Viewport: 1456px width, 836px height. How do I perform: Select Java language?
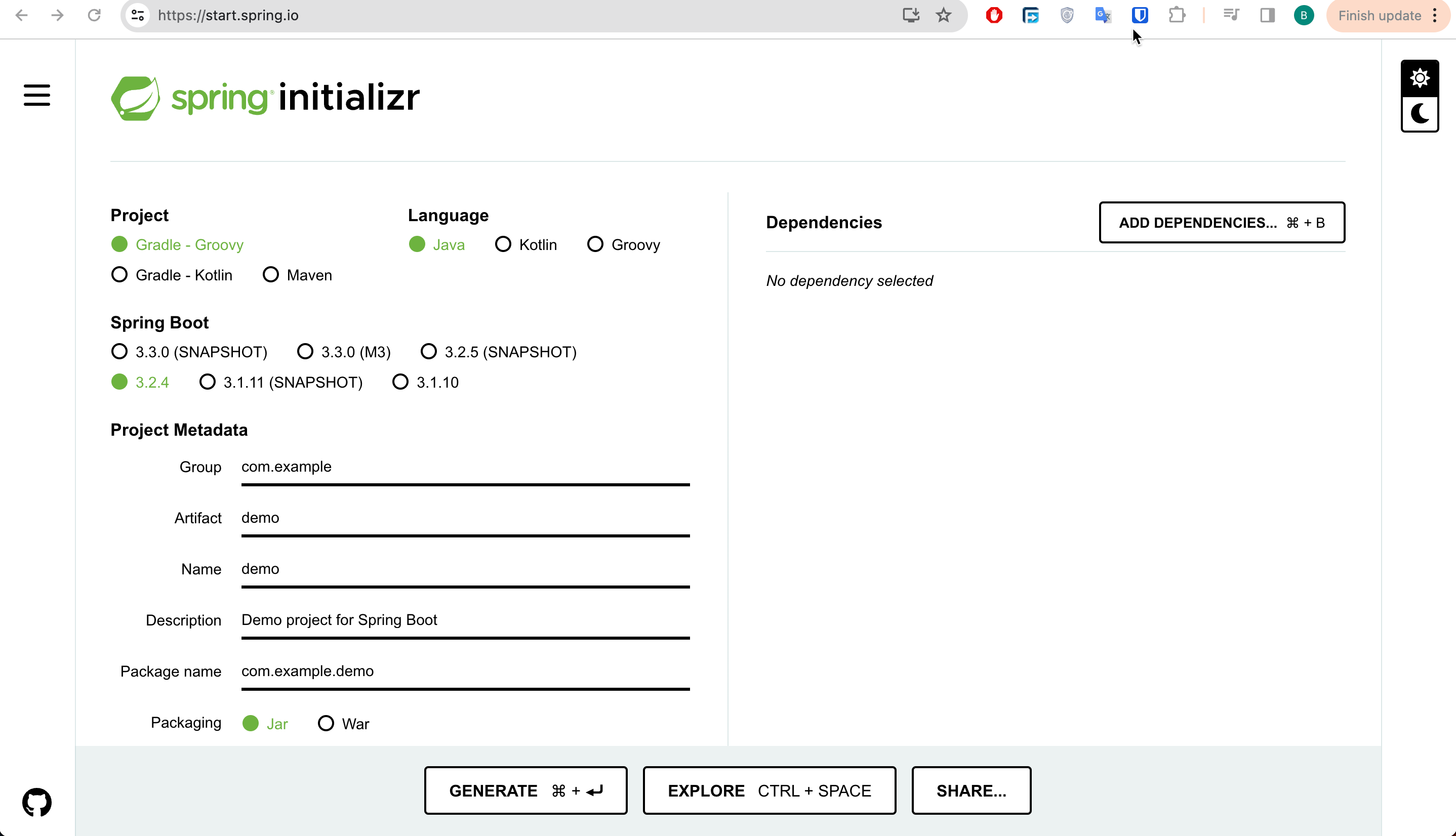coord(437,244)
